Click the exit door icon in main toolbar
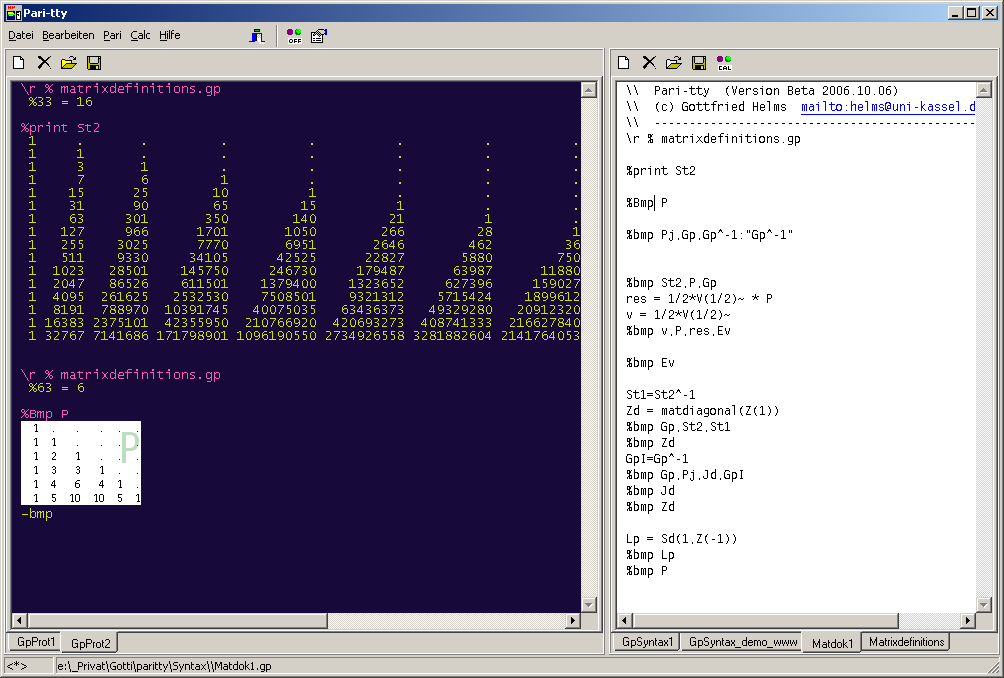Screen dimensions: 1004x678 click(x=257, y=35)
